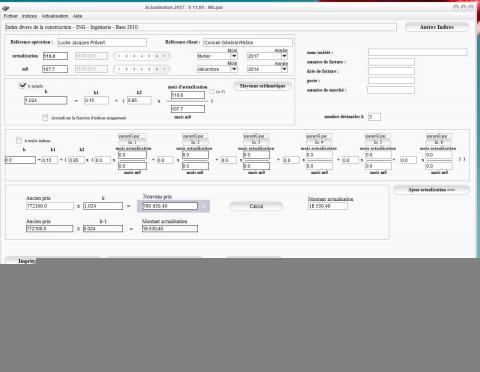Viewport: 480px width, 372px height.
Task: Click the In. 4 index button
Action: (x=319, y=142)
